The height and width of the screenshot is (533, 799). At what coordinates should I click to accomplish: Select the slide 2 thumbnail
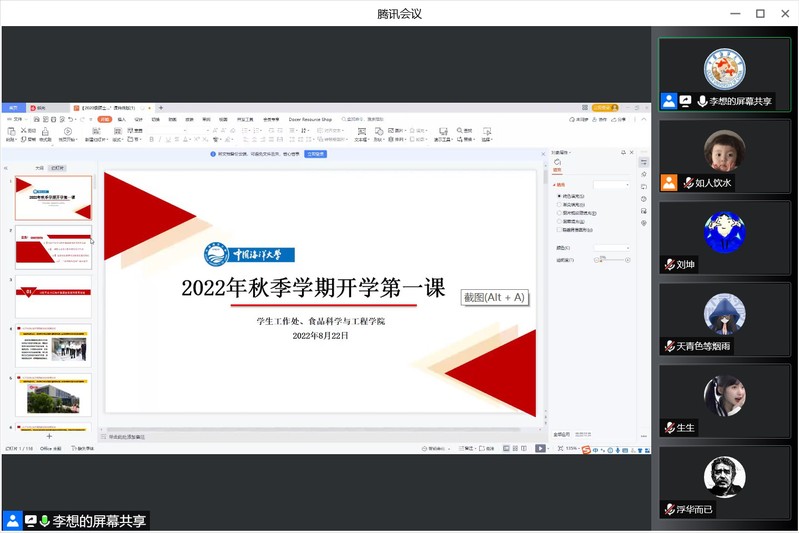tap(54, 248)
